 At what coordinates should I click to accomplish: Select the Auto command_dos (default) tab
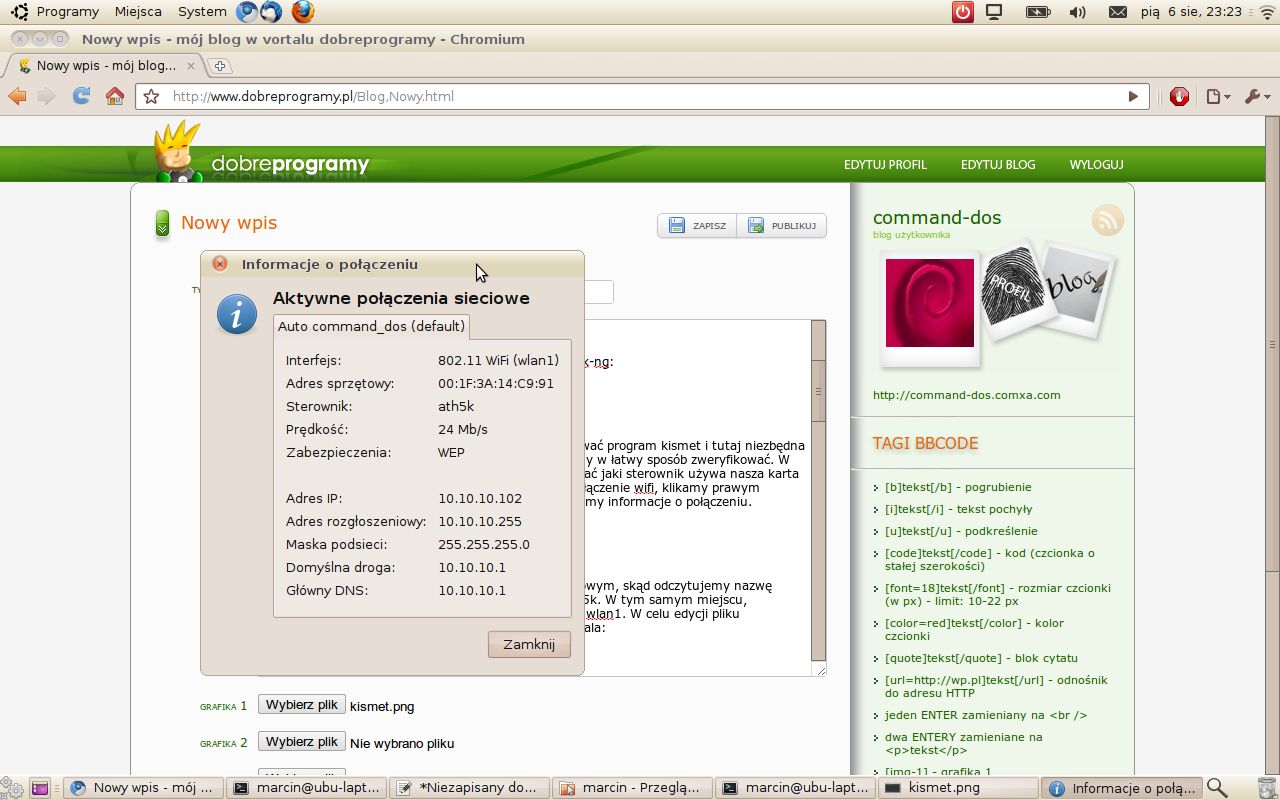tap(371, 326)
